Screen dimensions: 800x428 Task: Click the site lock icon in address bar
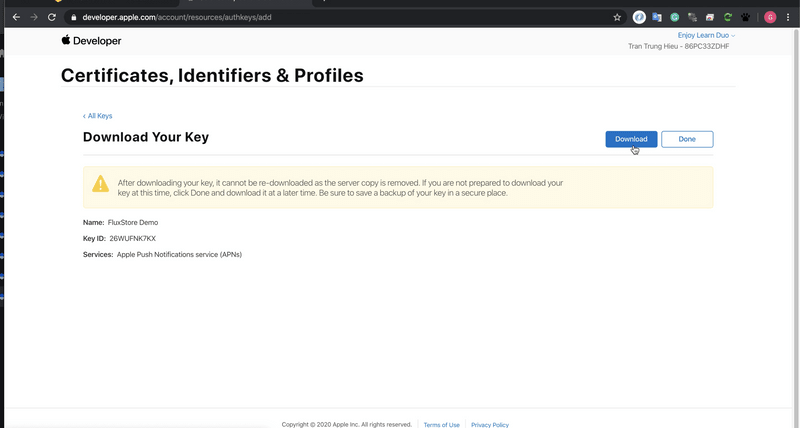73,17
